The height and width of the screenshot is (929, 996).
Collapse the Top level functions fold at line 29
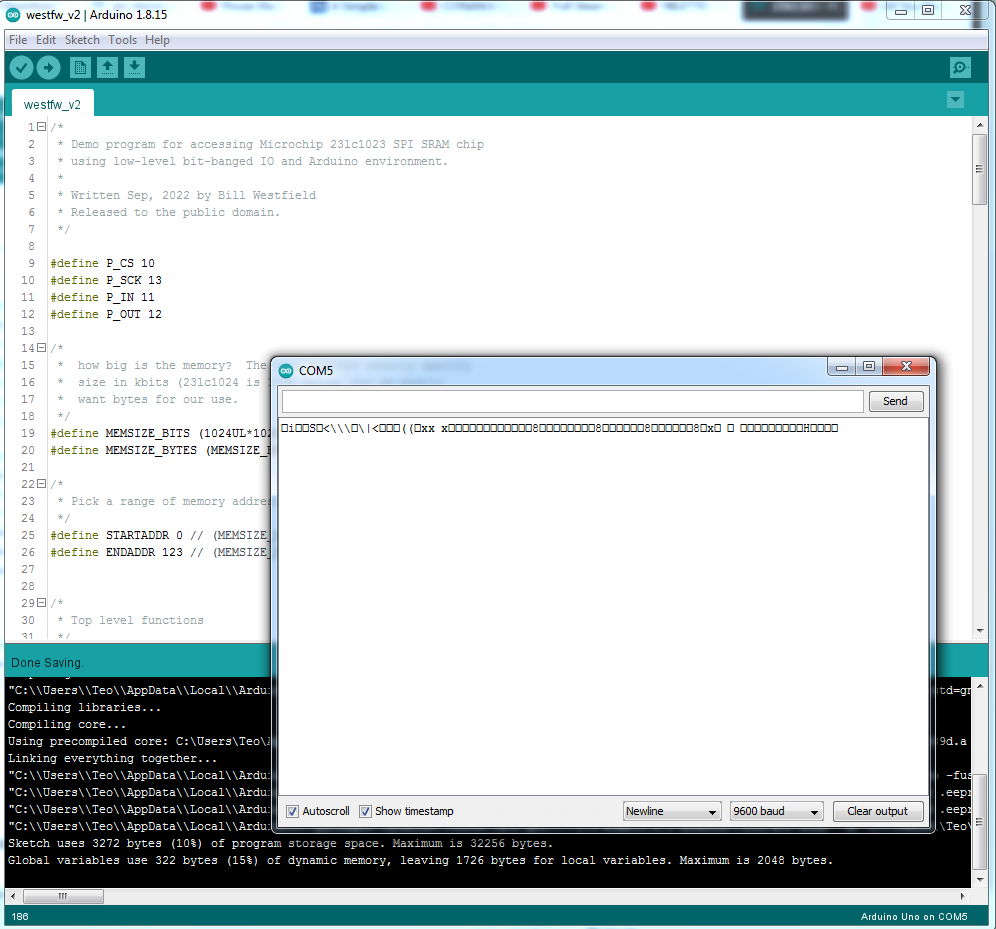[x=40, y=602]
